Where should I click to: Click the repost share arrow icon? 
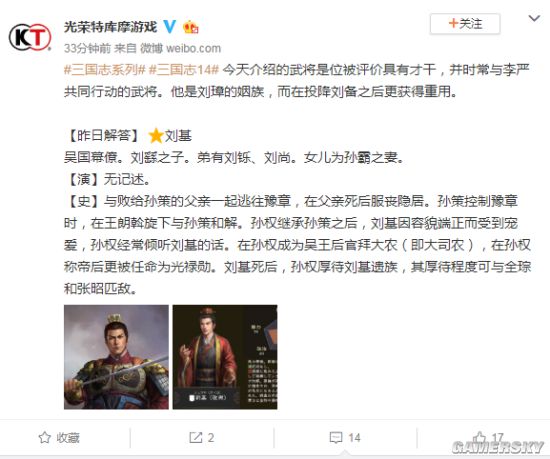pos(196,437)
